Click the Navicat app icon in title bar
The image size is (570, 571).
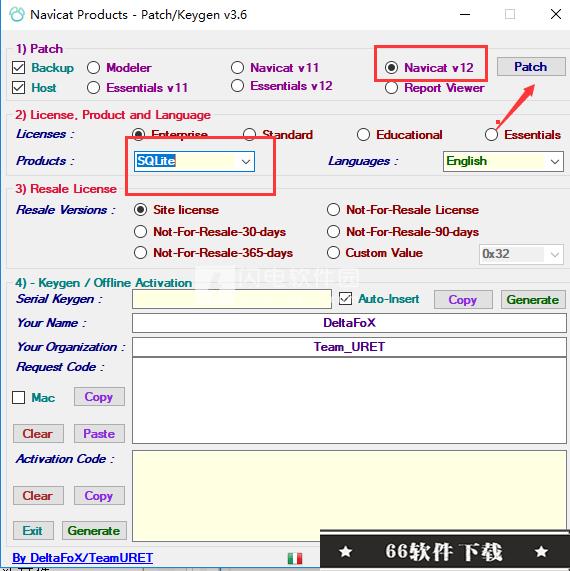tap(17, 15)
